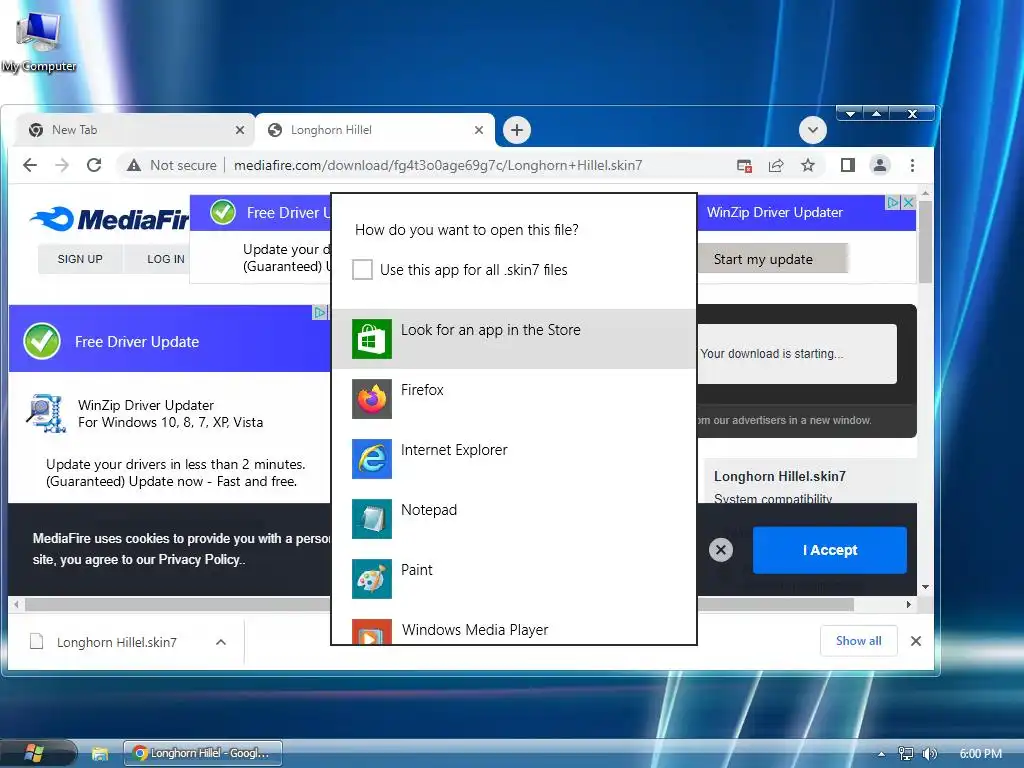Close the New Tab tab

(x=240, y=130)
